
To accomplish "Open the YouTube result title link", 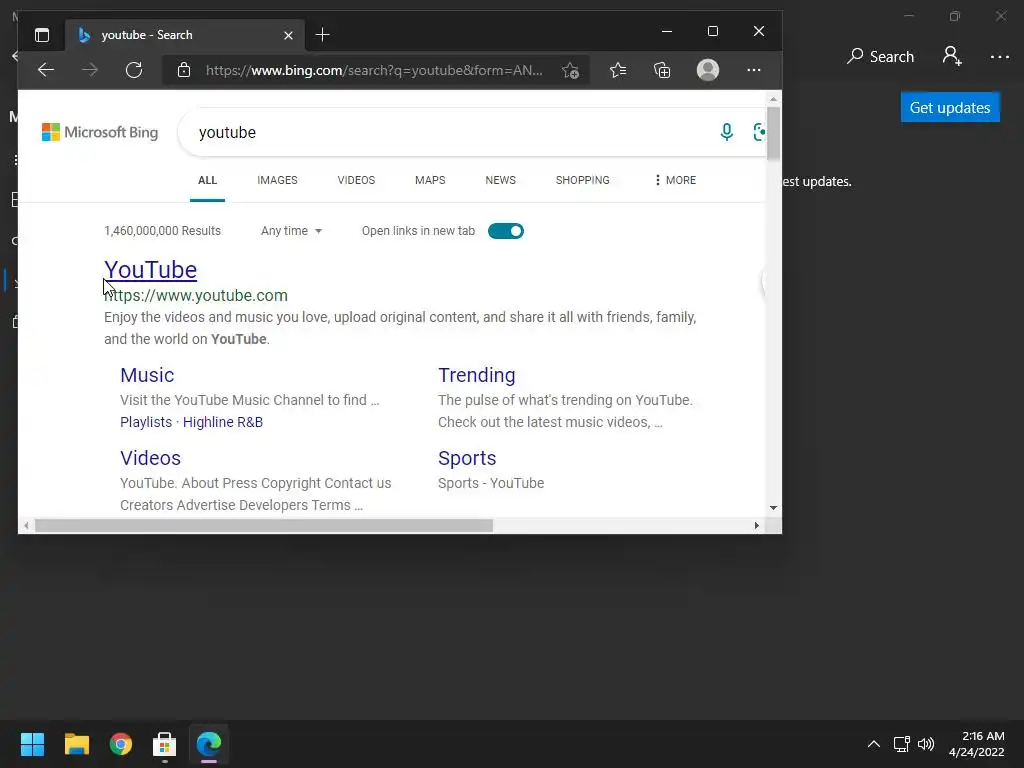I will 150,270.
